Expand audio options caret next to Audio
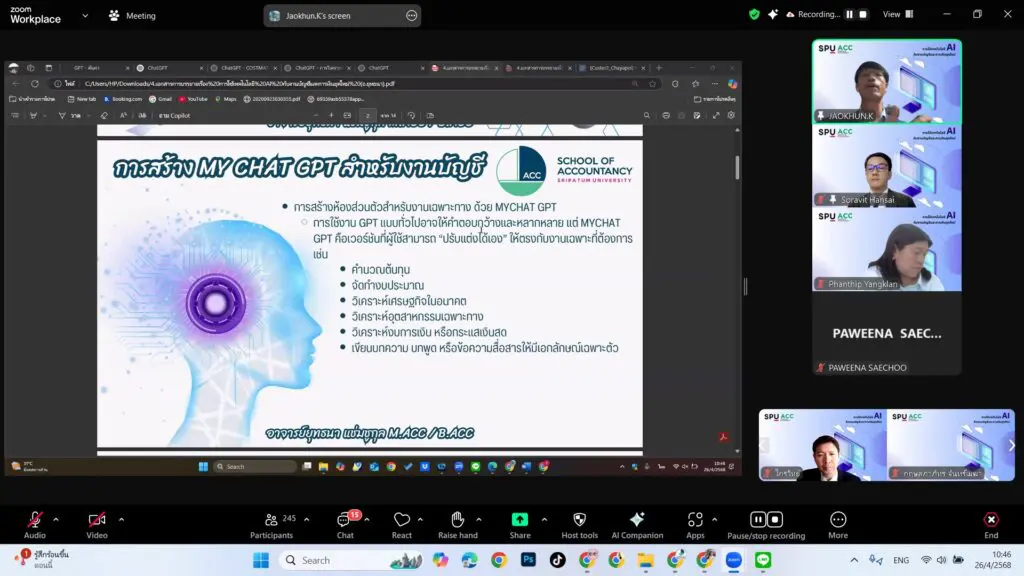 pyautogui.click(x=56, y=520)
